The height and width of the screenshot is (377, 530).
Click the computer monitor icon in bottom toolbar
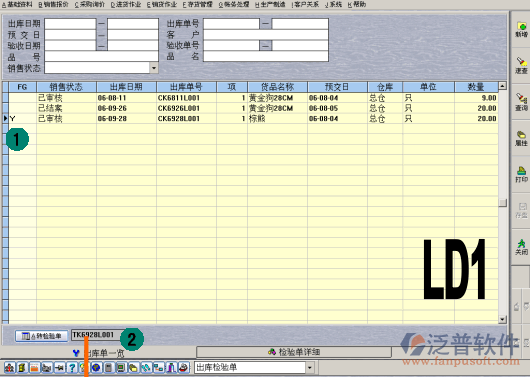121,367
